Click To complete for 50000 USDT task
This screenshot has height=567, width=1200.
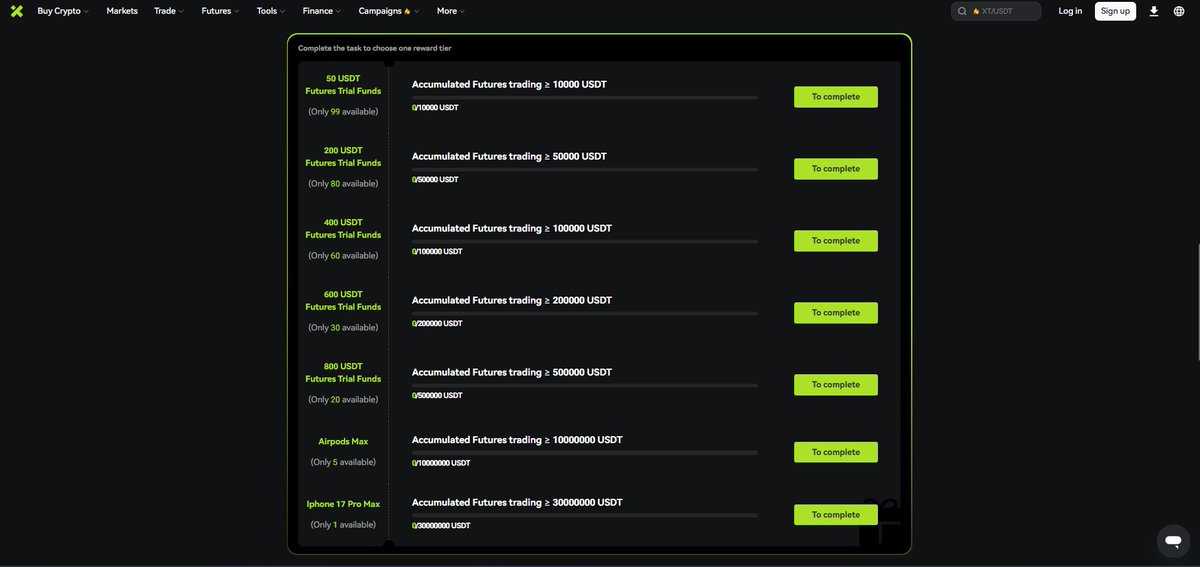836,169
